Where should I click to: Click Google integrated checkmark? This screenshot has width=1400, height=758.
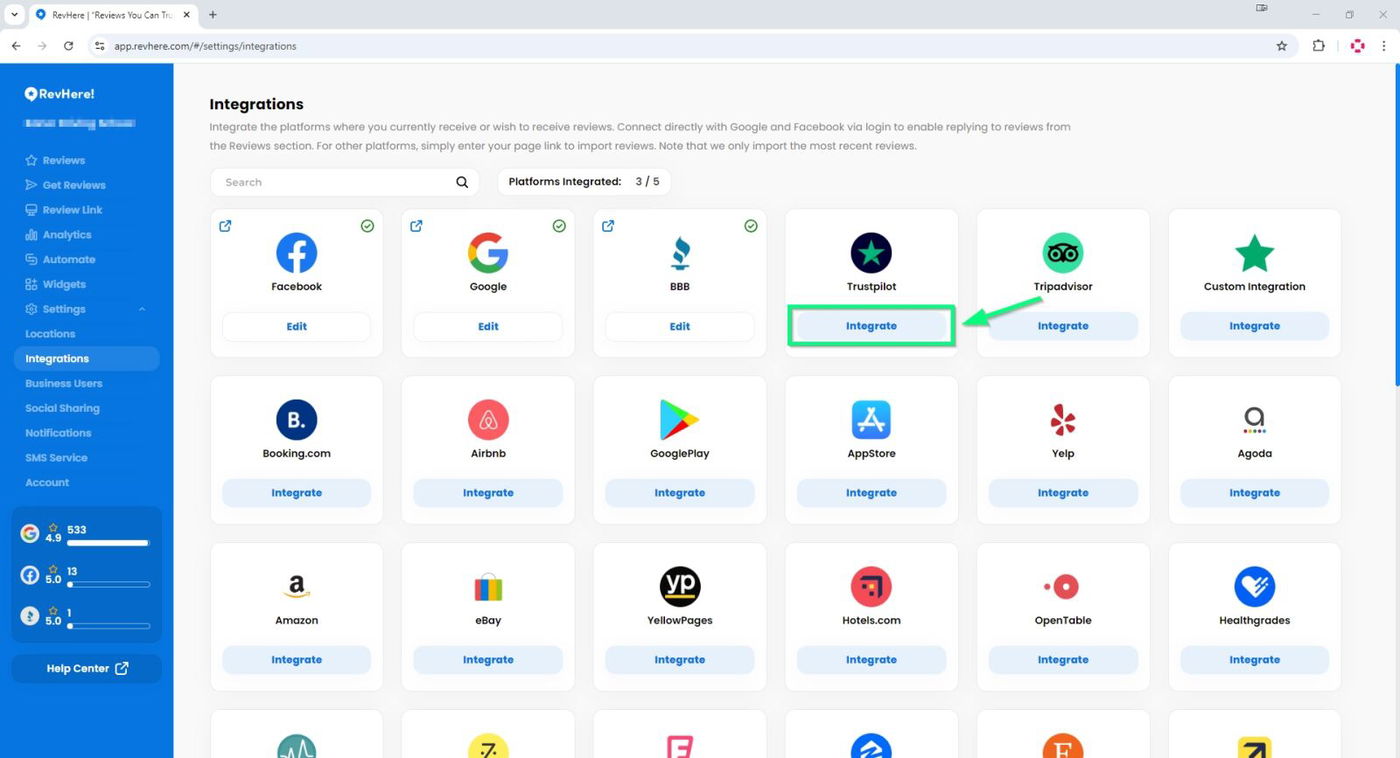click(x=559, y=226)
